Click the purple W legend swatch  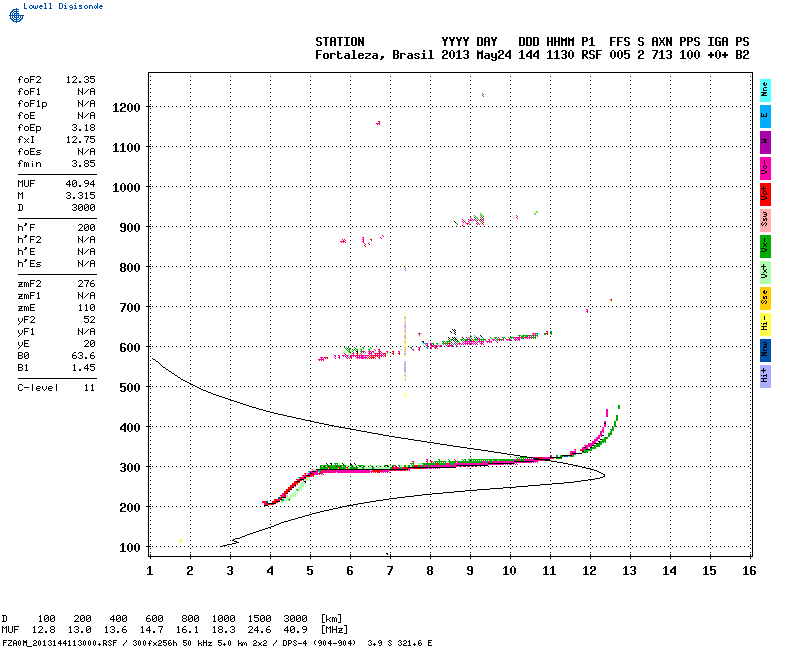point(764,142)
